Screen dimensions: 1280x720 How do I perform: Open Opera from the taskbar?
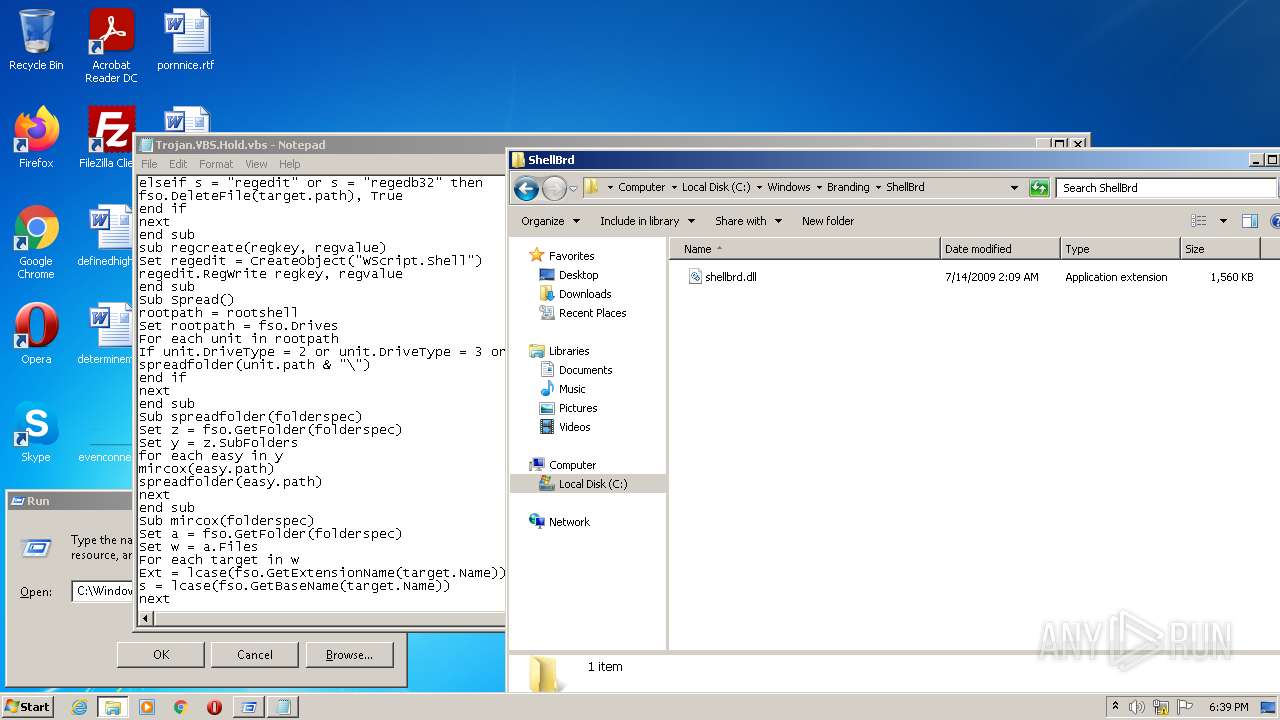coord(214,707)
